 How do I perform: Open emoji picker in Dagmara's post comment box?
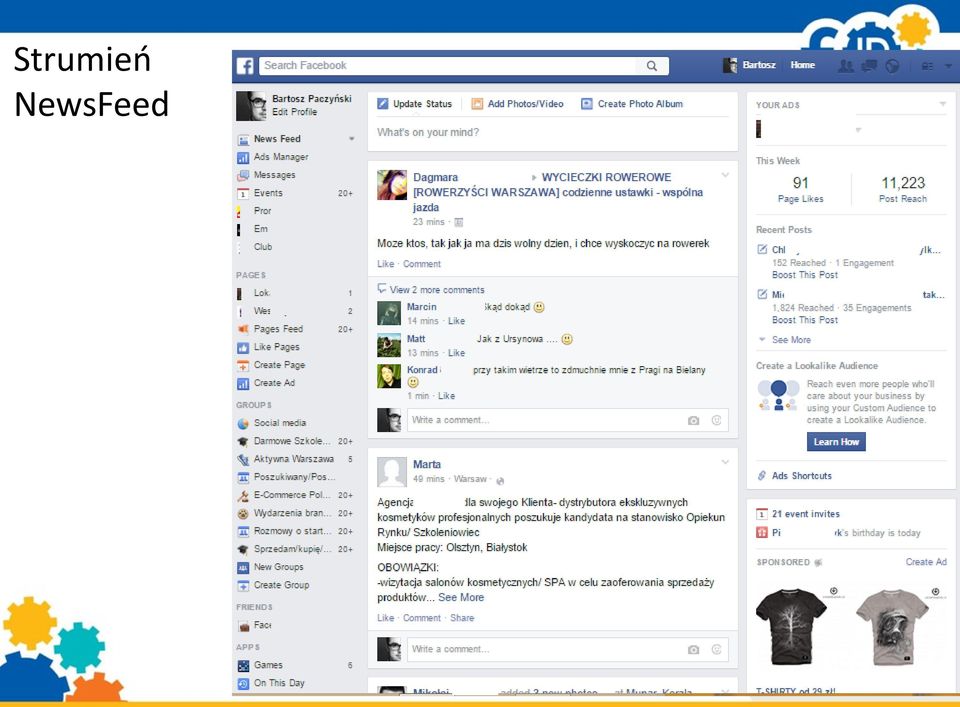point(716,420)
